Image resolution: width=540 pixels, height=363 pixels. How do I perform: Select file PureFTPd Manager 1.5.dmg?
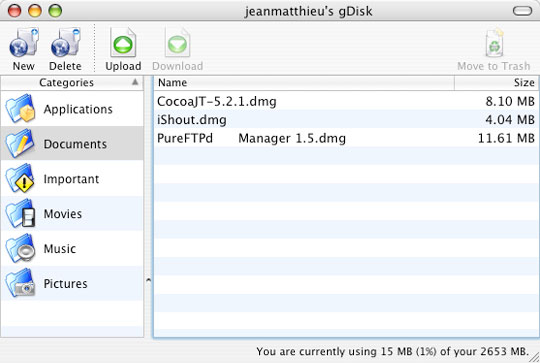[x=251, y=138]
